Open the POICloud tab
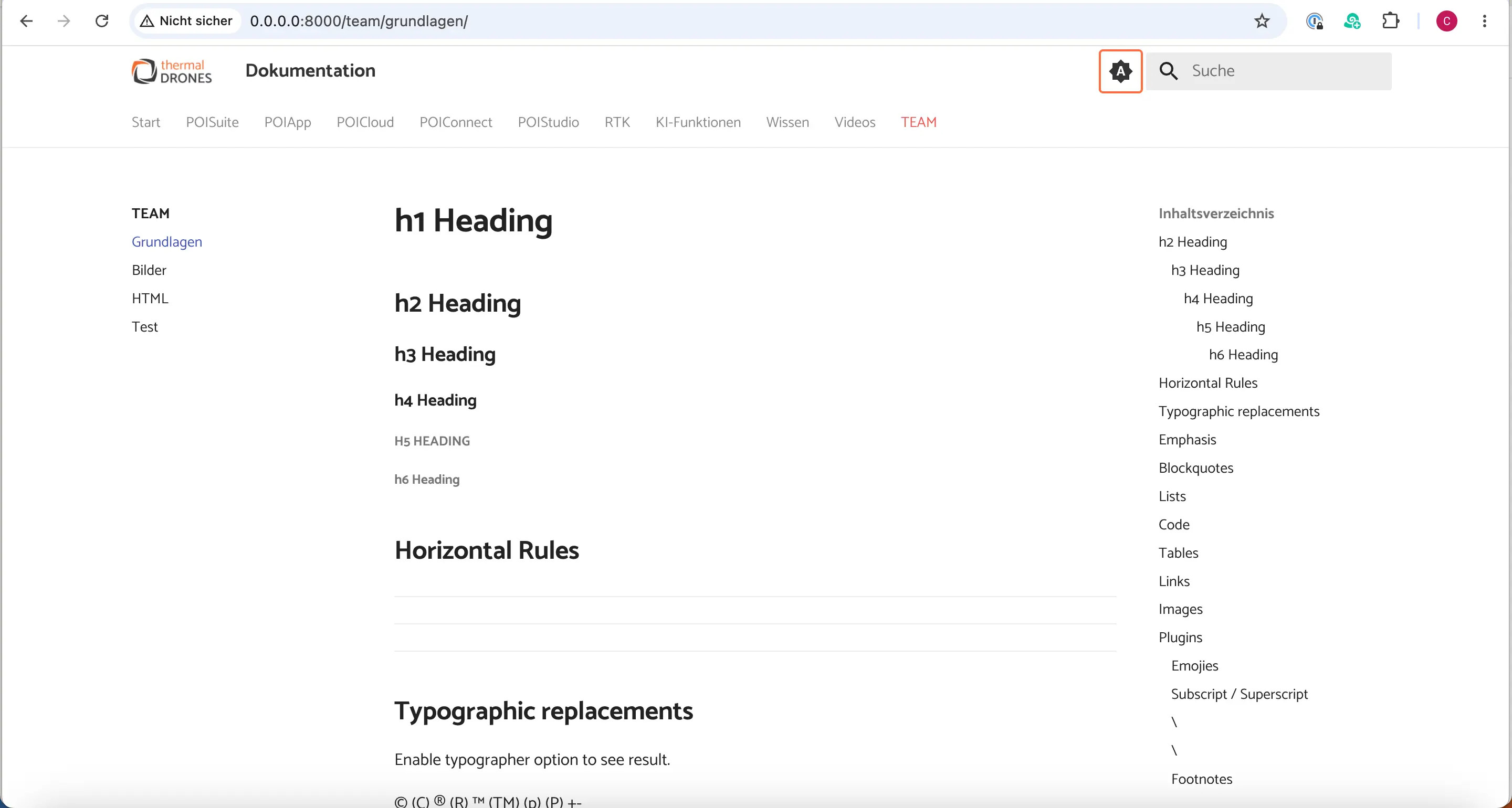1512x808 pixels. pyautogui.click(x=365, y=122)
